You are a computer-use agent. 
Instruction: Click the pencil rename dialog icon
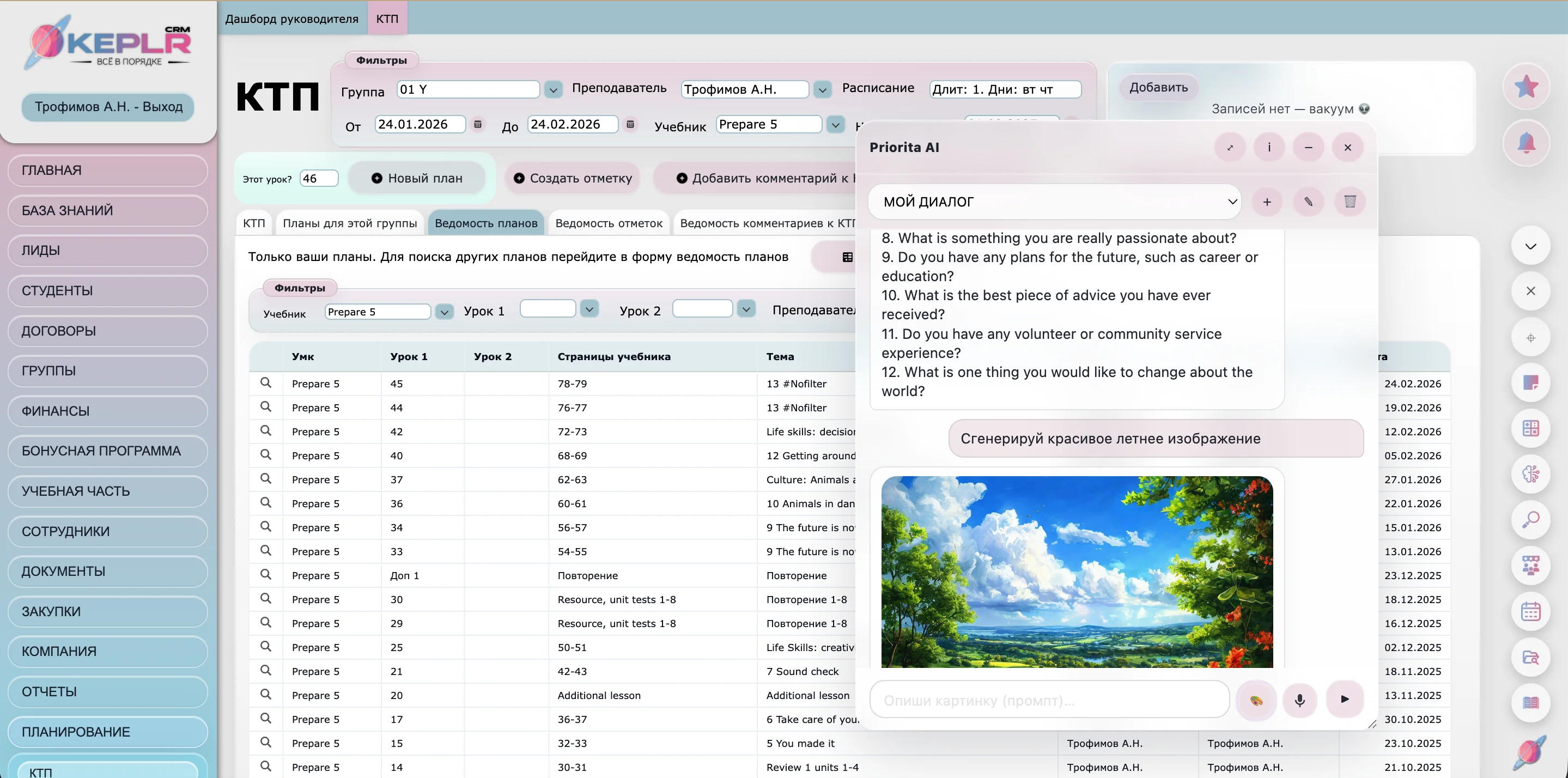point(1308,202)
